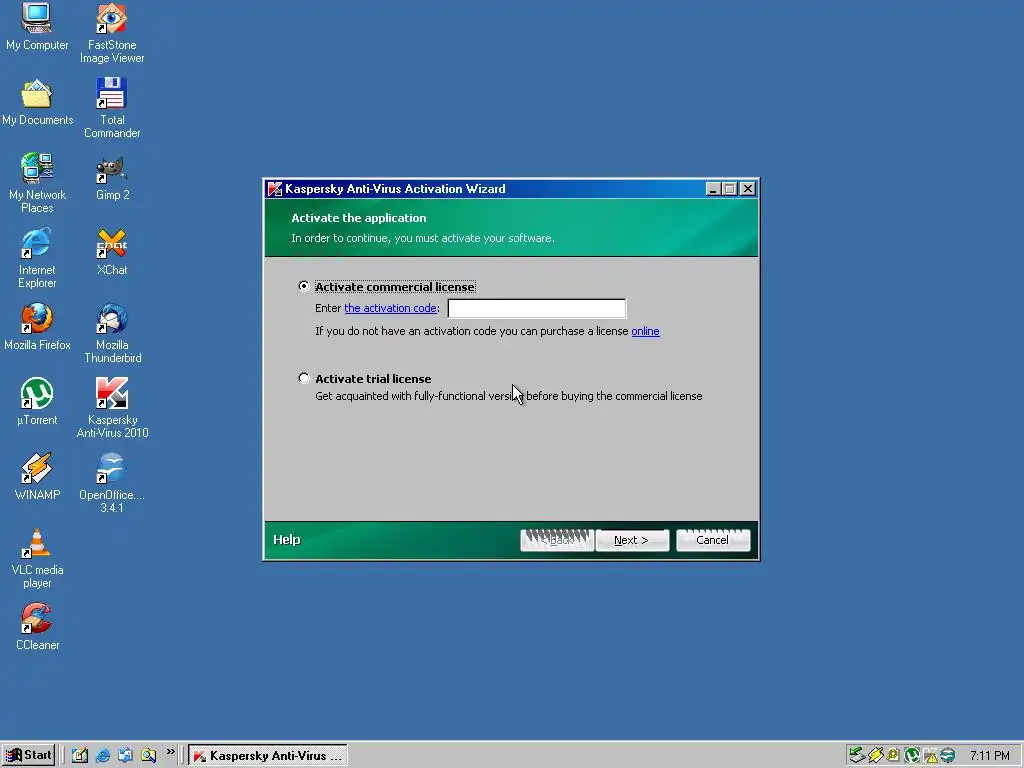Click the Kaspersky logo in wizard title bar
Viewport: 1024px width, 768px height.
click(275, 189)
